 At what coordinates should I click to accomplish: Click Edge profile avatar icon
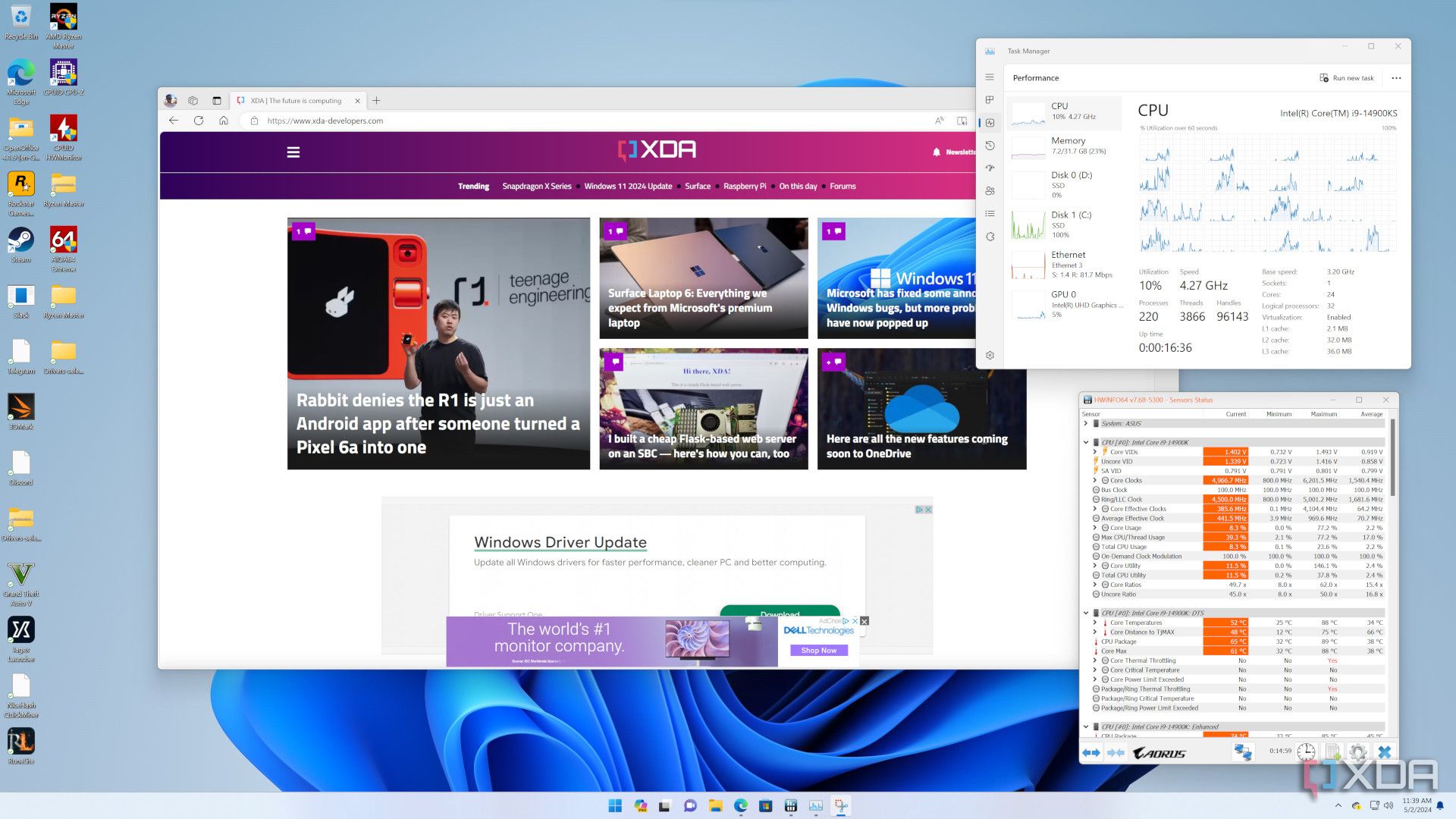click(x=171, y=100)
